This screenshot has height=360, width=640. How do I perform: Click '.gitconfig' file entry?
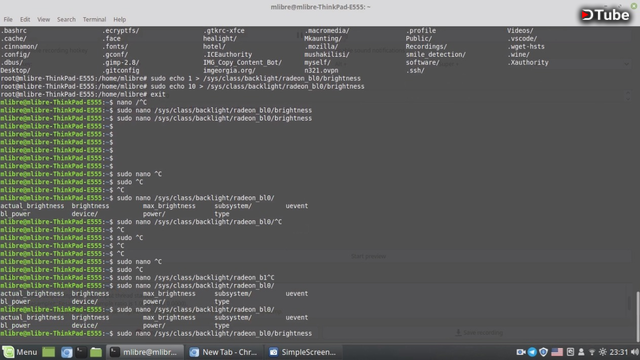[x=120, y=70]
